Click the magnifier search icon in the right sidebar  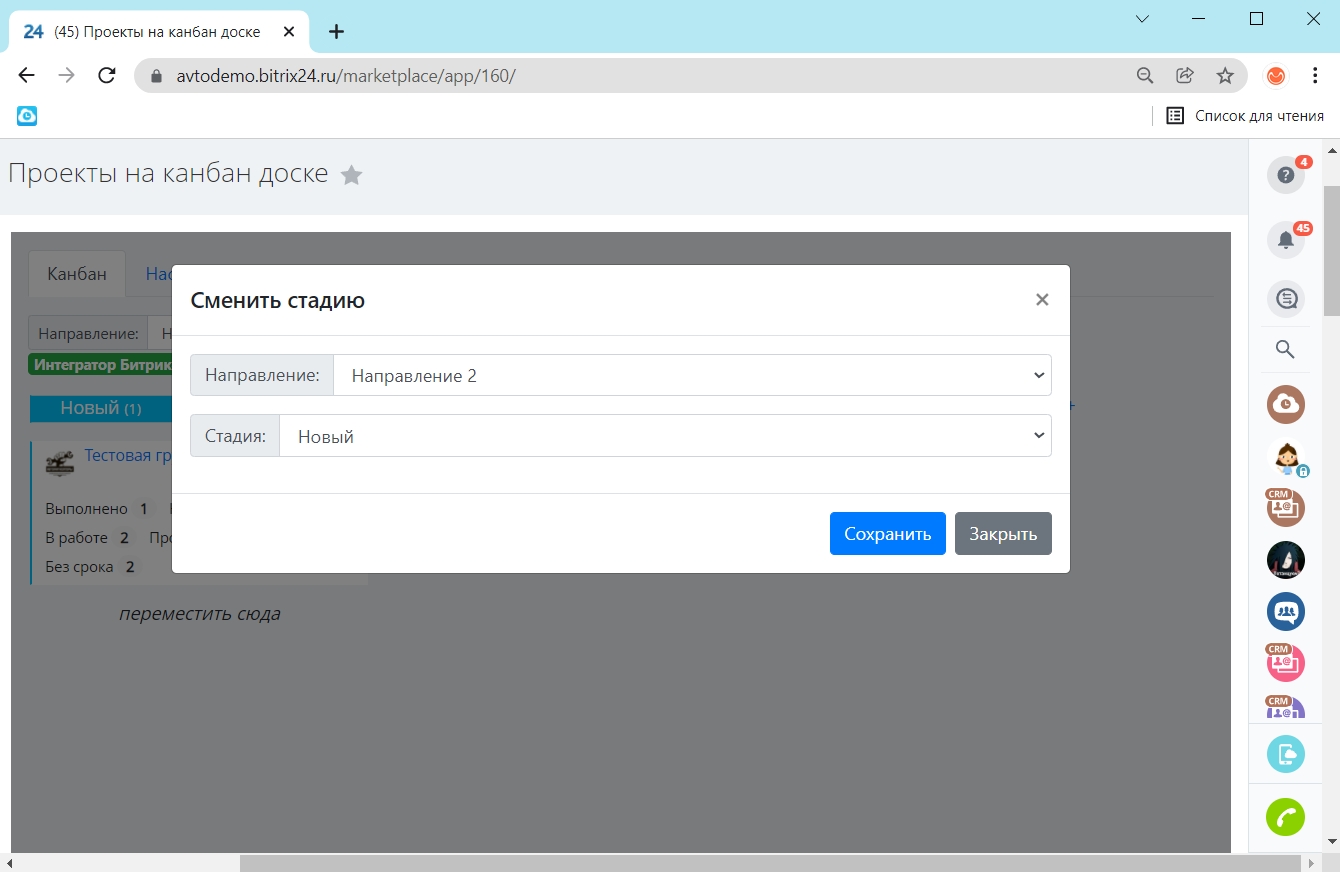click(1286, 349)
